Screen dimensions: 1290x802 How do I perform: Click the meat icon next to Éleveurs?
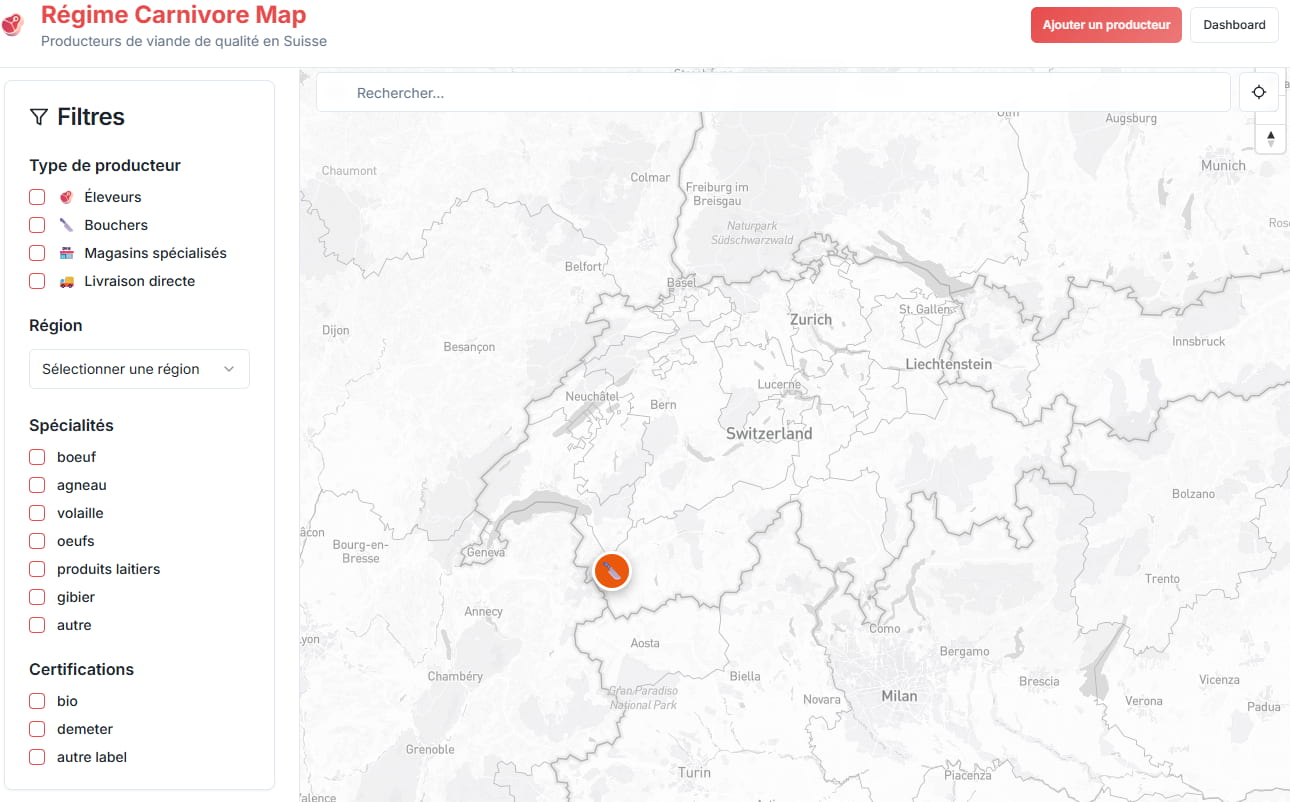point(67,197)
